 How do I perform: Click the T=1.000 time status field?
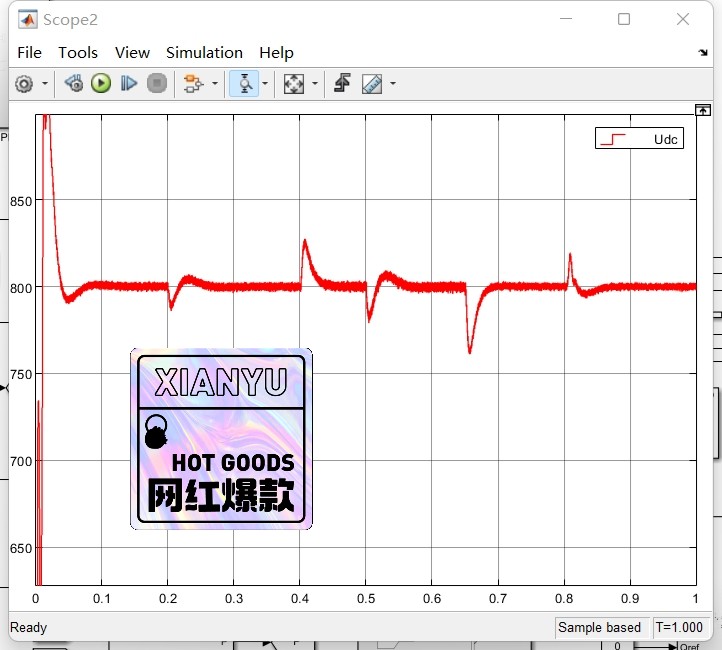pyautogui.click(x=681, y=627)
